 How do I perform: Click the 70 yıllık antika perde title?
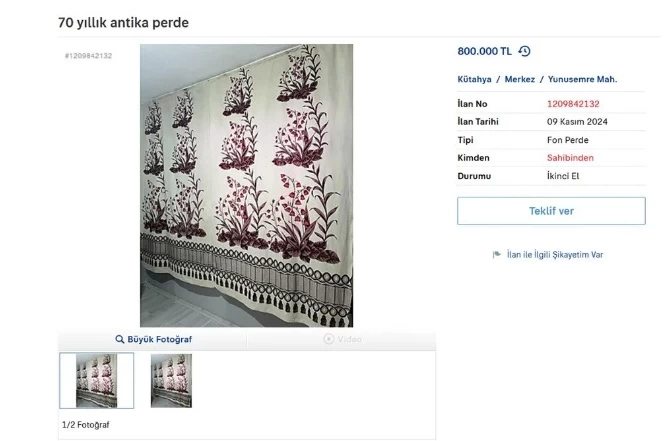click(123, 22)
